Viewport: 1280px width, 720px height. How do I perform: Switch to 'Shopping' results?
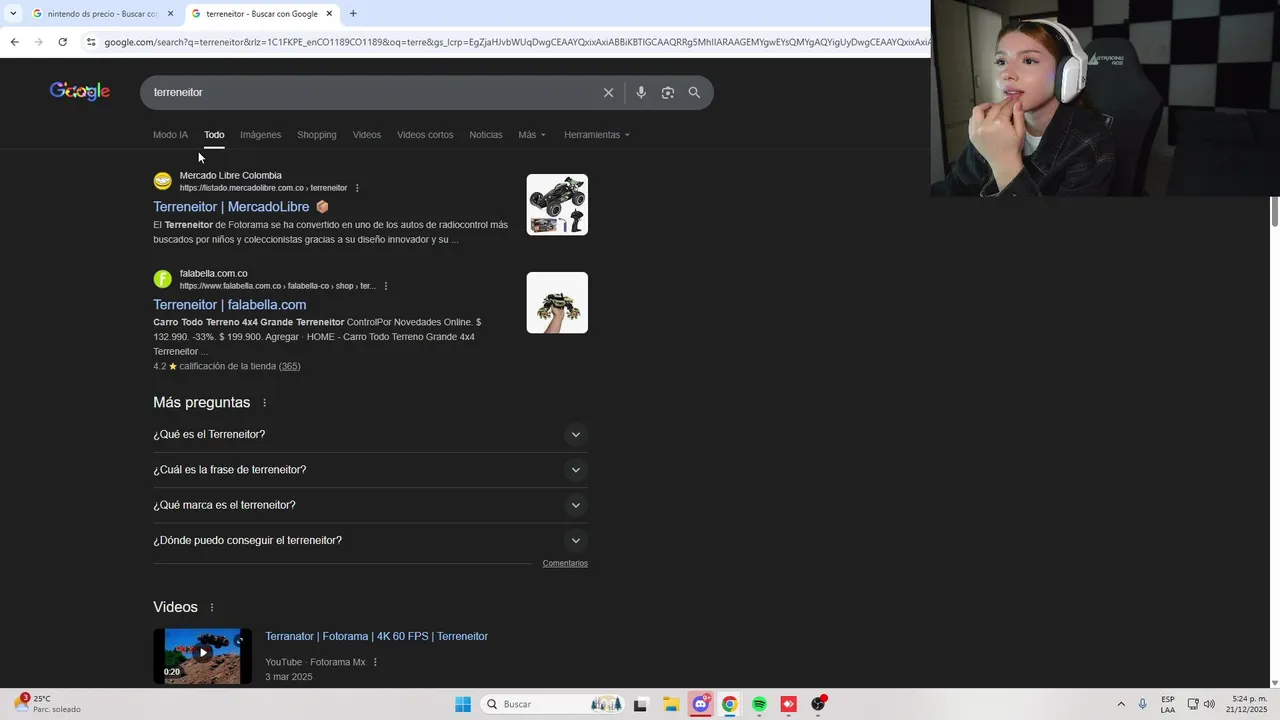[317, 135]
